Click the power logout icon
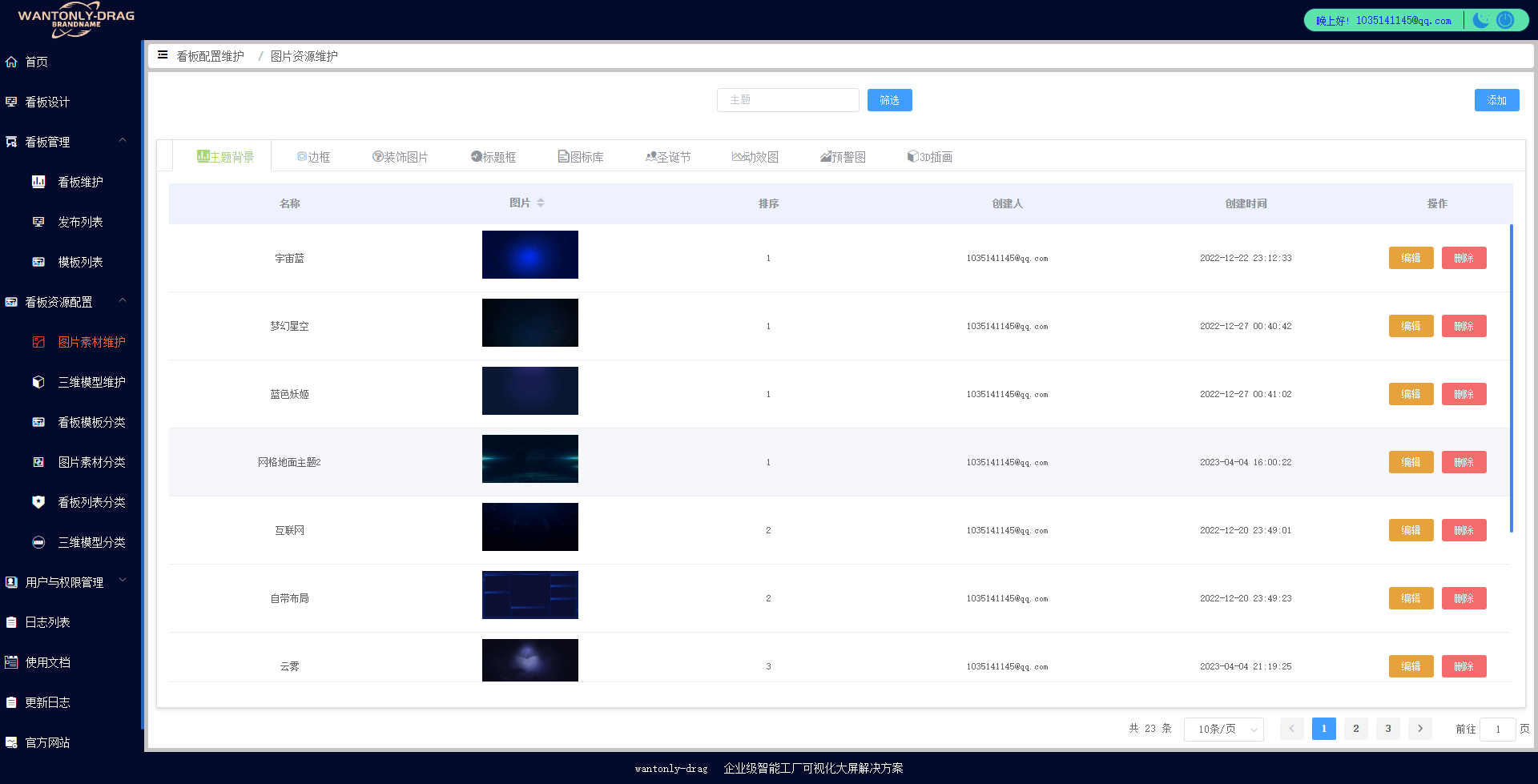Screen dimensions: 1538x784 tap(1505, 20)
